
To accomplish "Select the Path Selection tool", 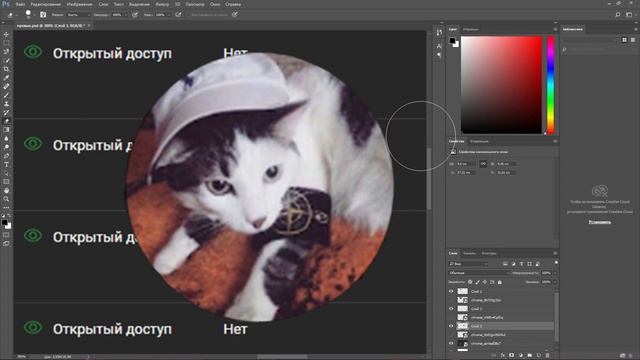I will (x=6, y=173).
